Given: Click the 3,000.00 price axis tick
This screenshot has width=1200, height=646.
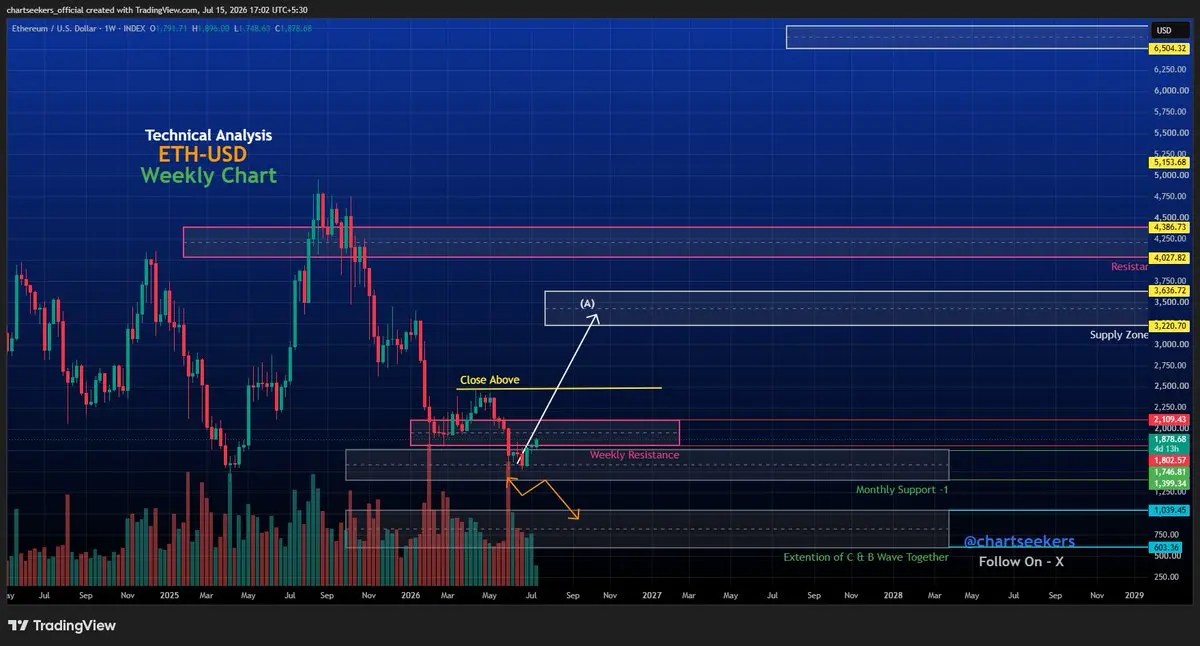Looking at the screenshot, I should click(x=1169, y=343).
